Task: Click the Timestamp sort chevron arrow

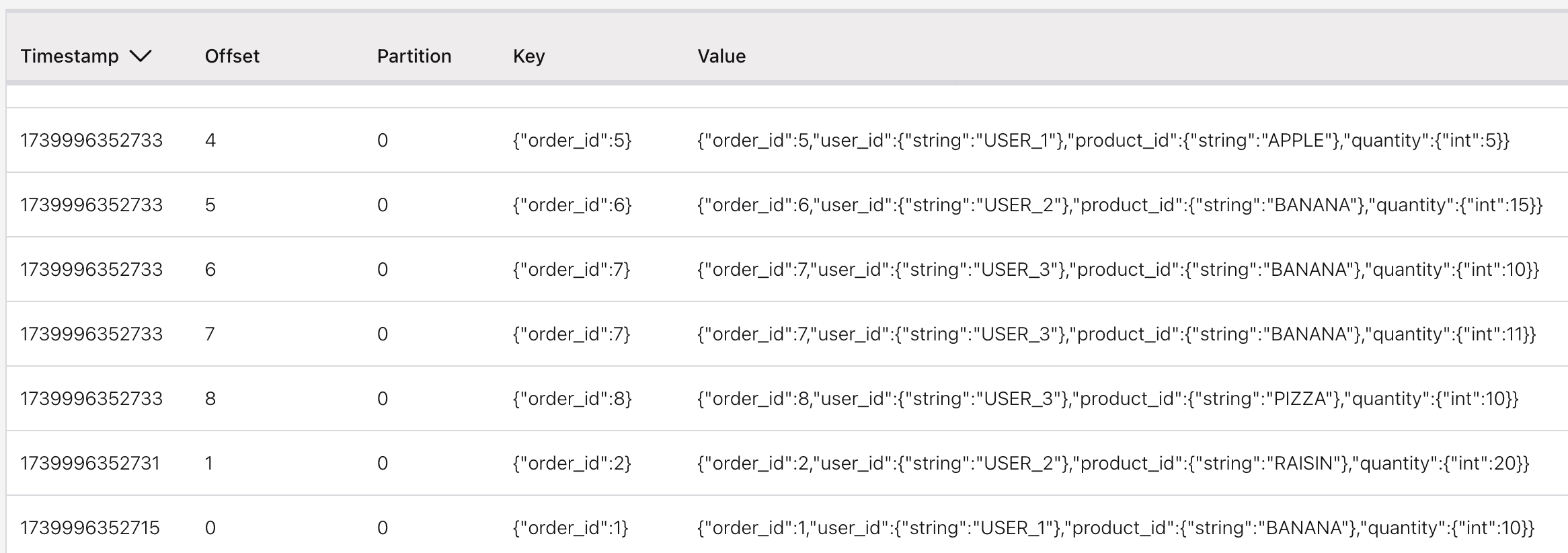Action: 141,57
